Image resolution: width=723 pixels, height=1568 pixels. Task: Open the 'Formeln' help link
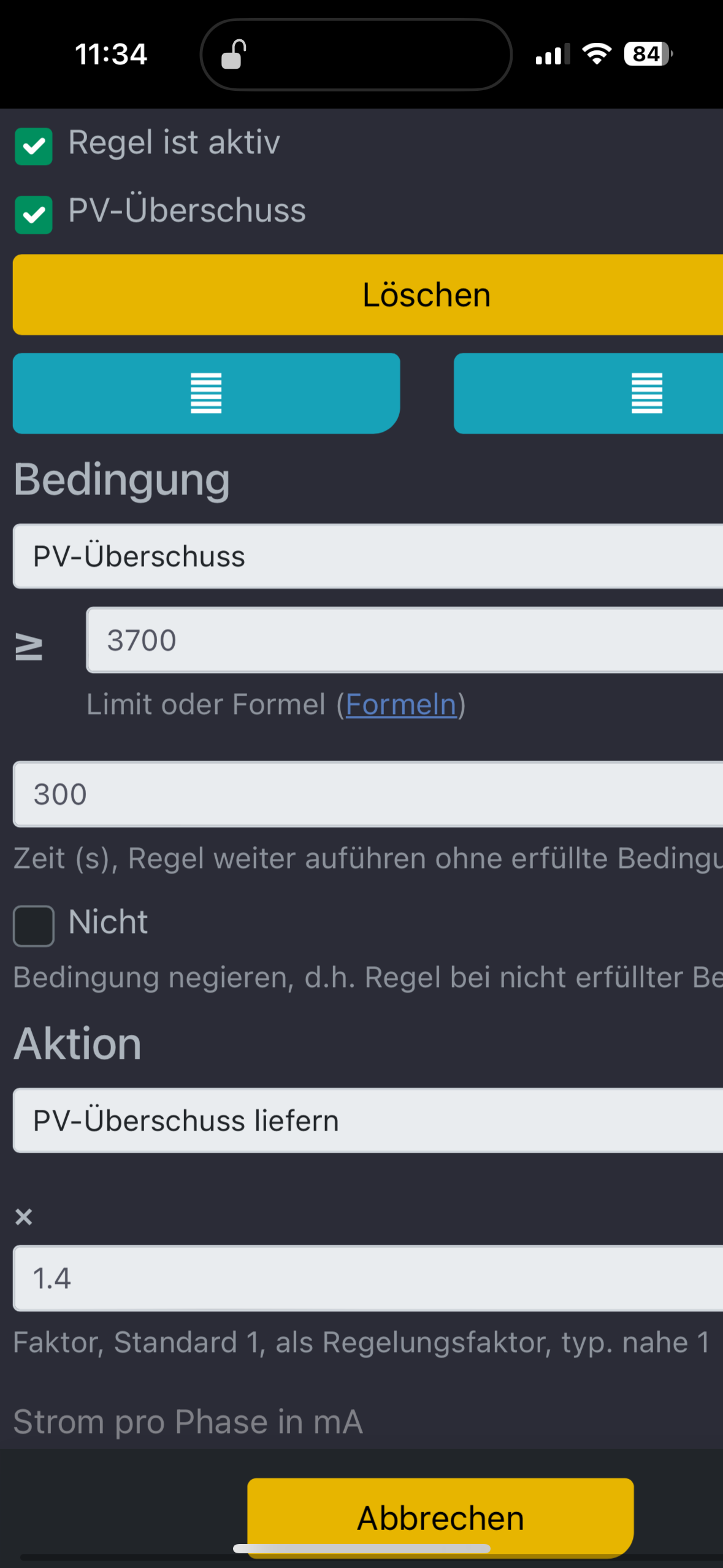tap(401, 704)
